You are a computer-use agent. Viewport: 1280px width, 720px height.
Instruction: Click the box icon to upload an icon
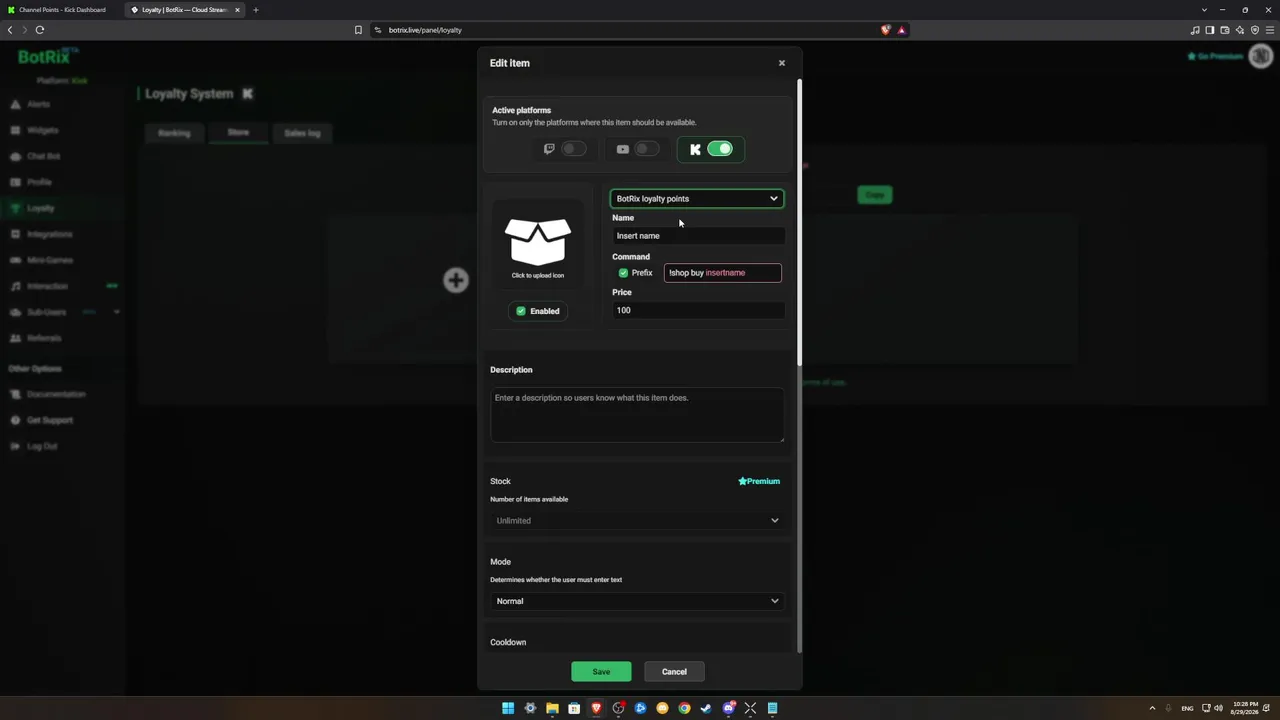pyautogui.click(x=538, y=243)
